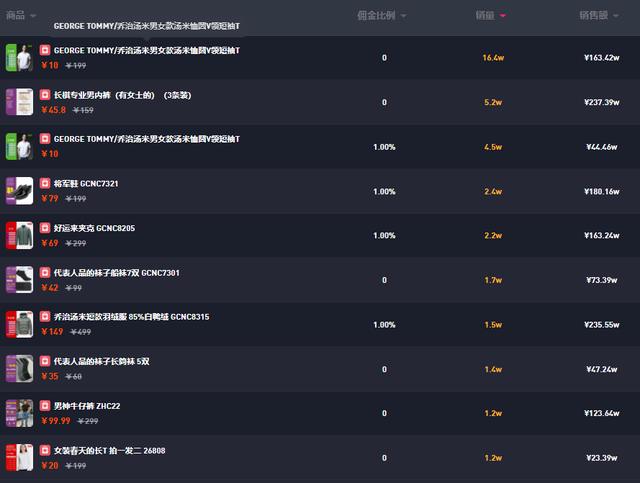Click the red icon next to 长银专业男内裤

(45, 95)
